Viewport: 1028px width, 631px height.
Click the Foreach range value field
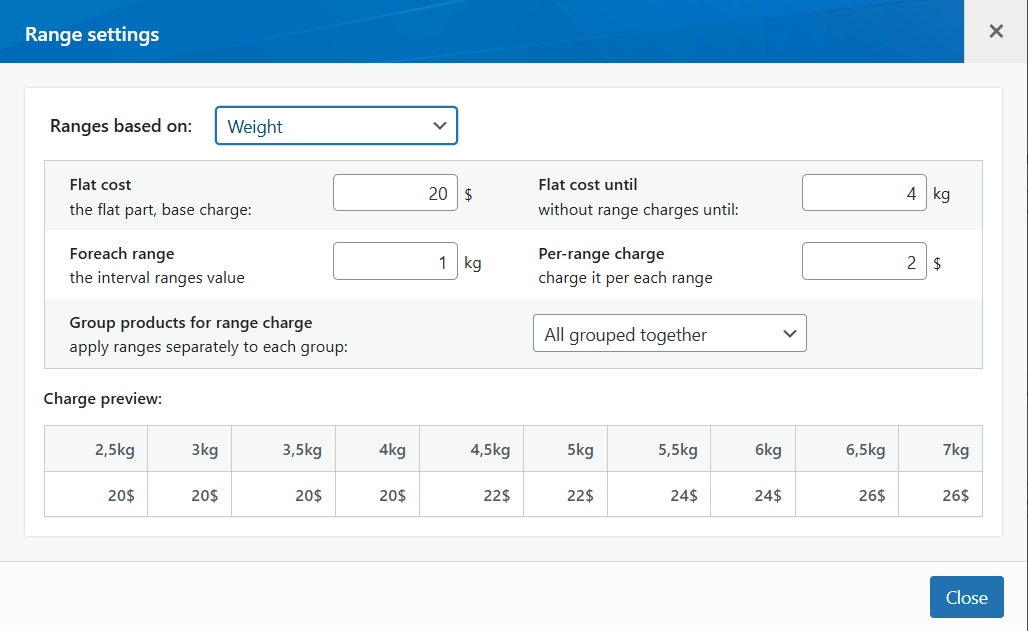pos(395,262)
